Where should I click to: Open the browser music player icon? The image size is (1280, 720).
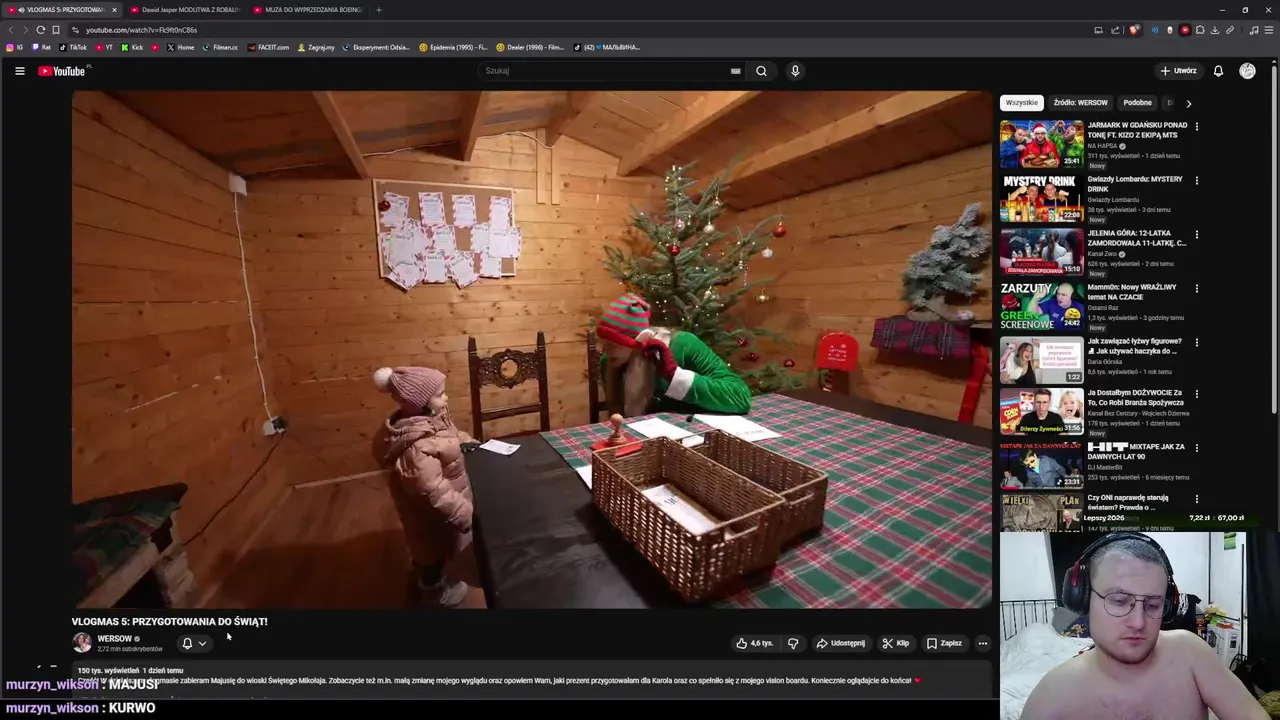pyautogui.click(x=1254, y=30)
